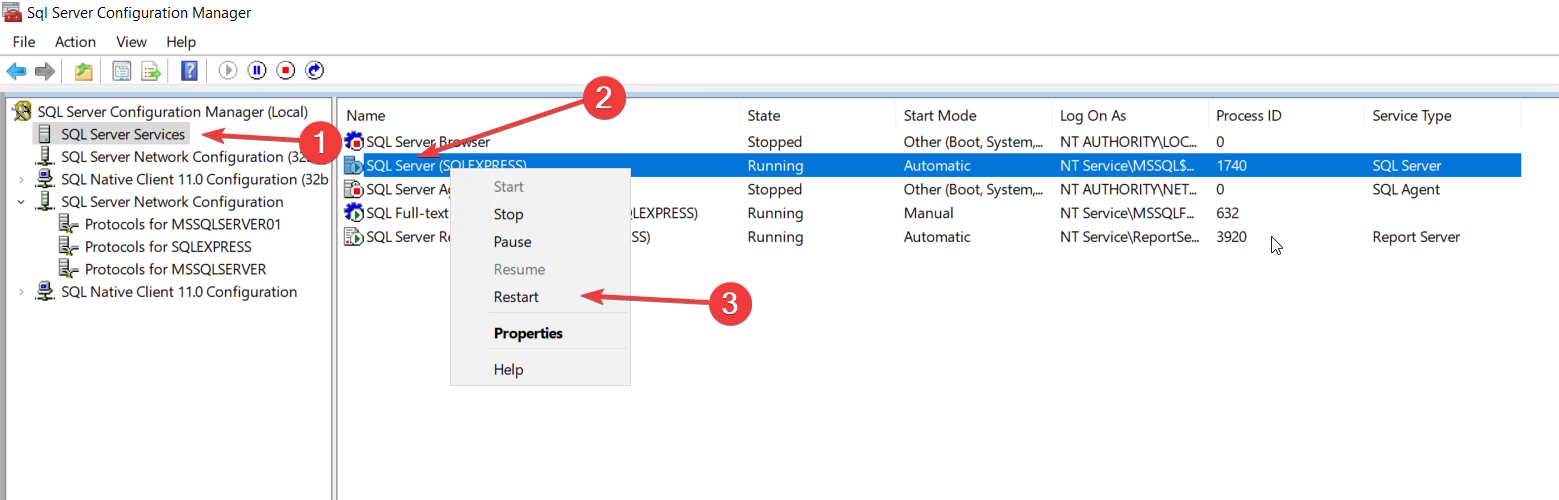
Task: Click Process ID 632 cell
Action: (1228, 213)
